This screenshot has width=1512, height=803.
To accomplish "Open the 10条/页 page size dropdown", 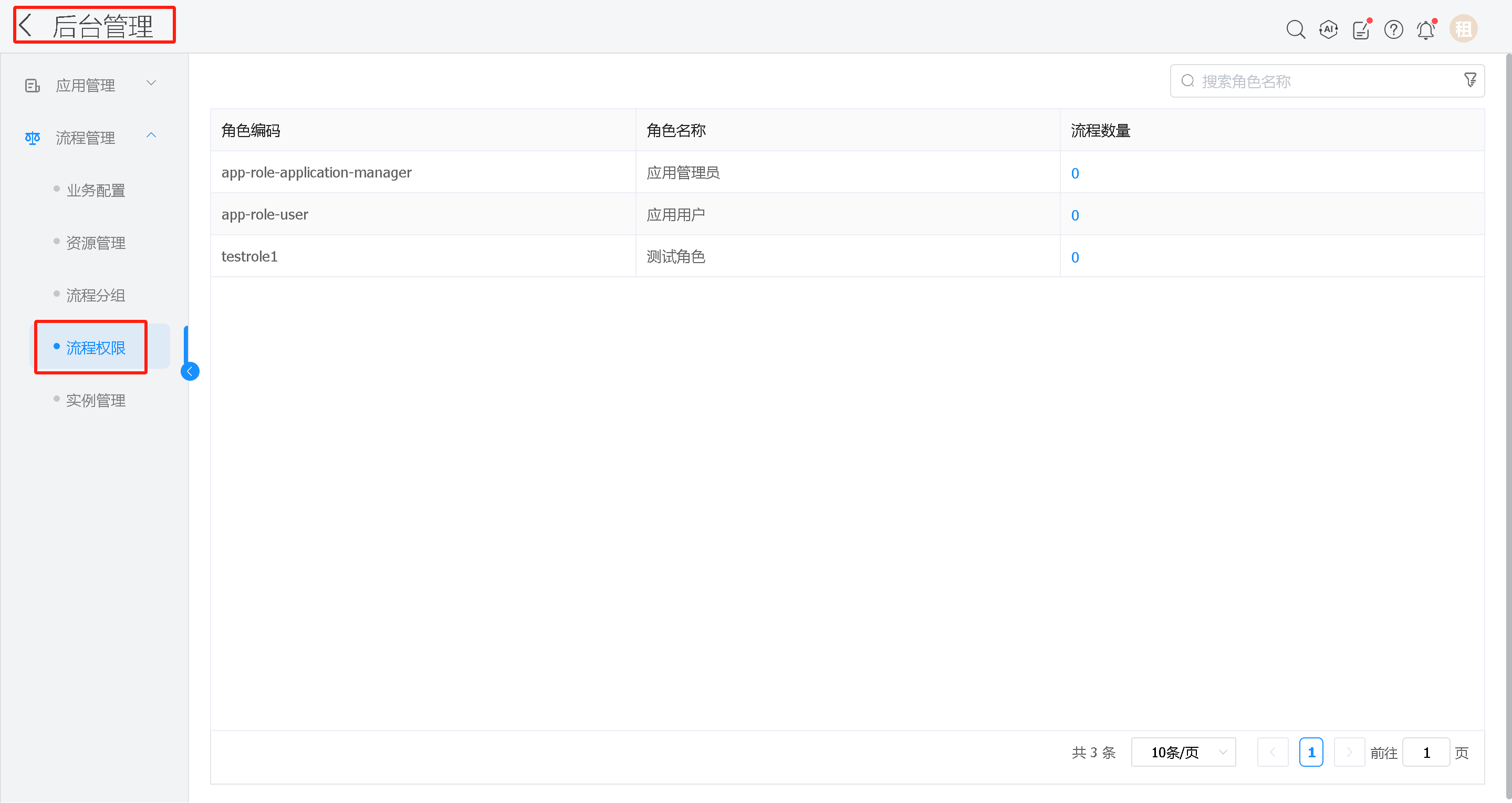I will [x=1183, y=752].
